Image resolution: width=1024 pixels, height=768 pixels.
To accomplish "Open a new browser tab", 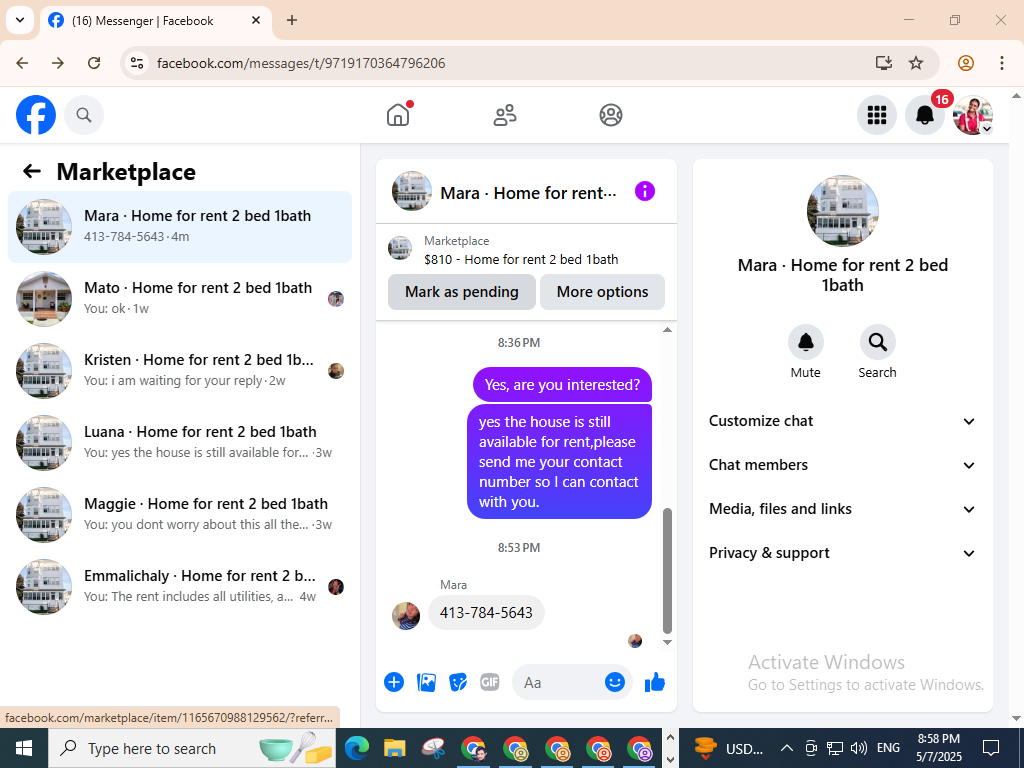I will pyautogui.click(x=292, y=20).
